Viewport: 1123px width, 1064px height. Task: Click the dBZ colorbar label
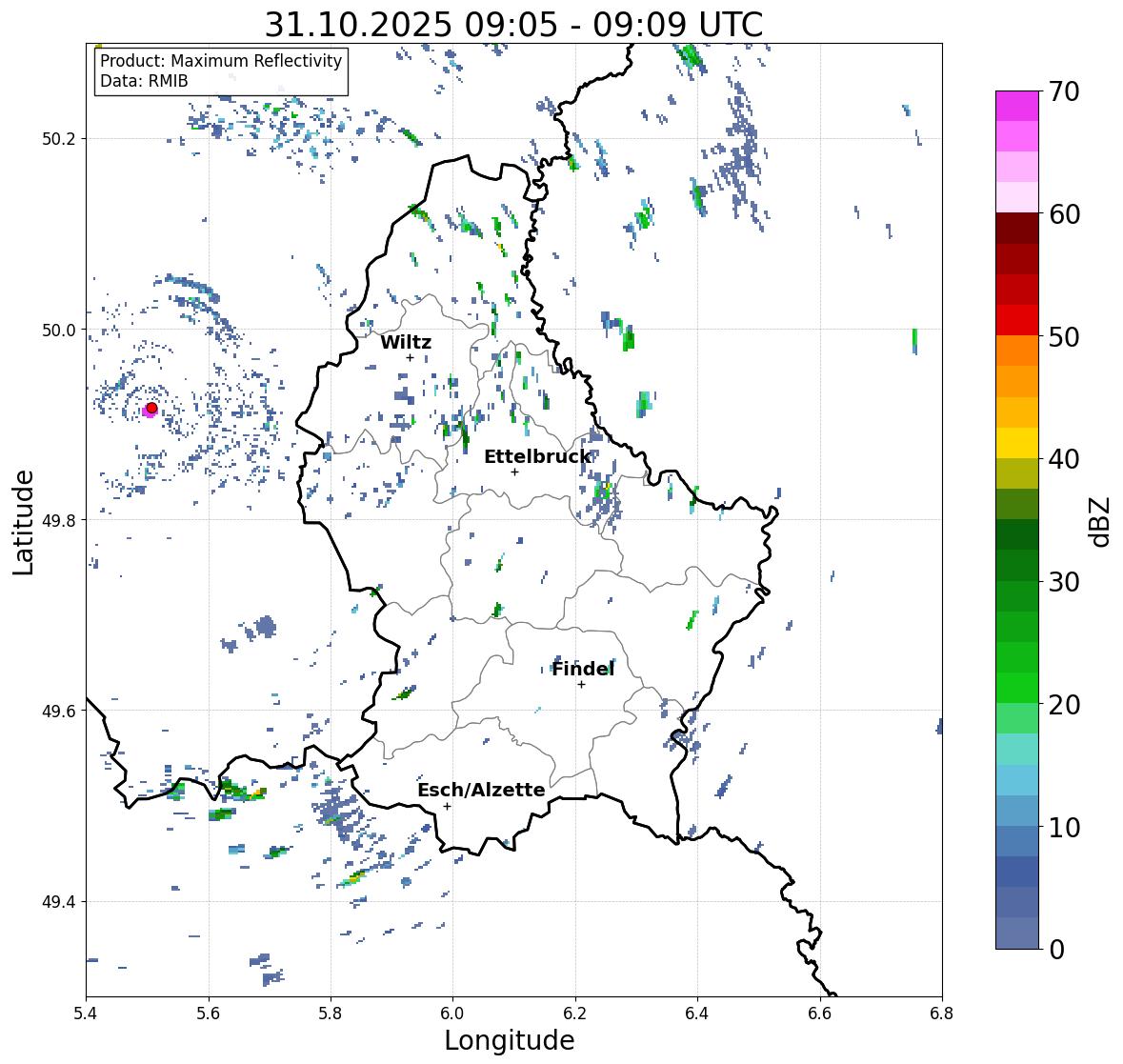point(1101,522)
